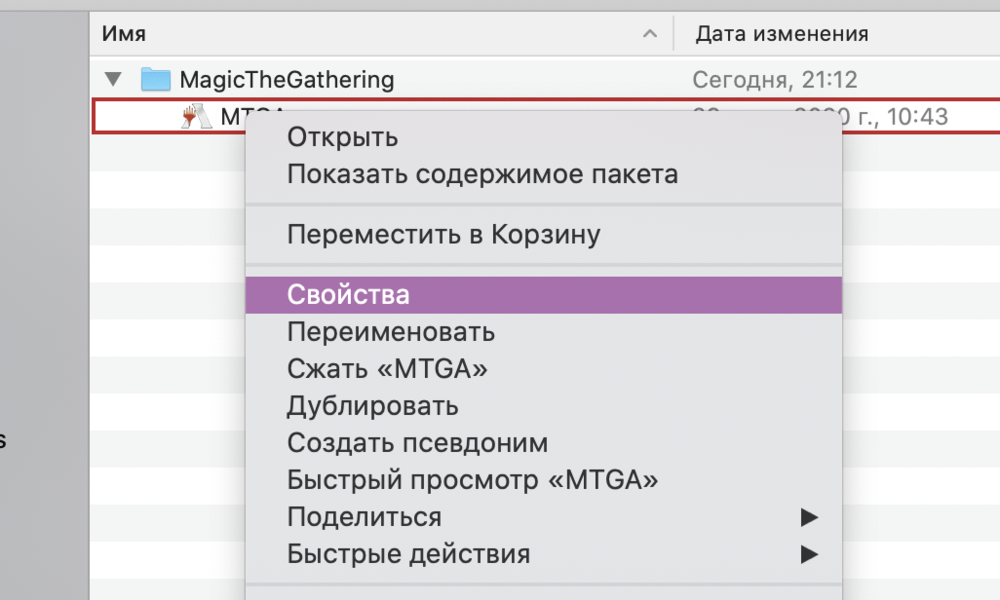Image resolution: width=1000 pixels, height=600 pixels.
Task: Collapse the MagicTheGathering folder disclosure triangle
Action: (x=113, y=79)
